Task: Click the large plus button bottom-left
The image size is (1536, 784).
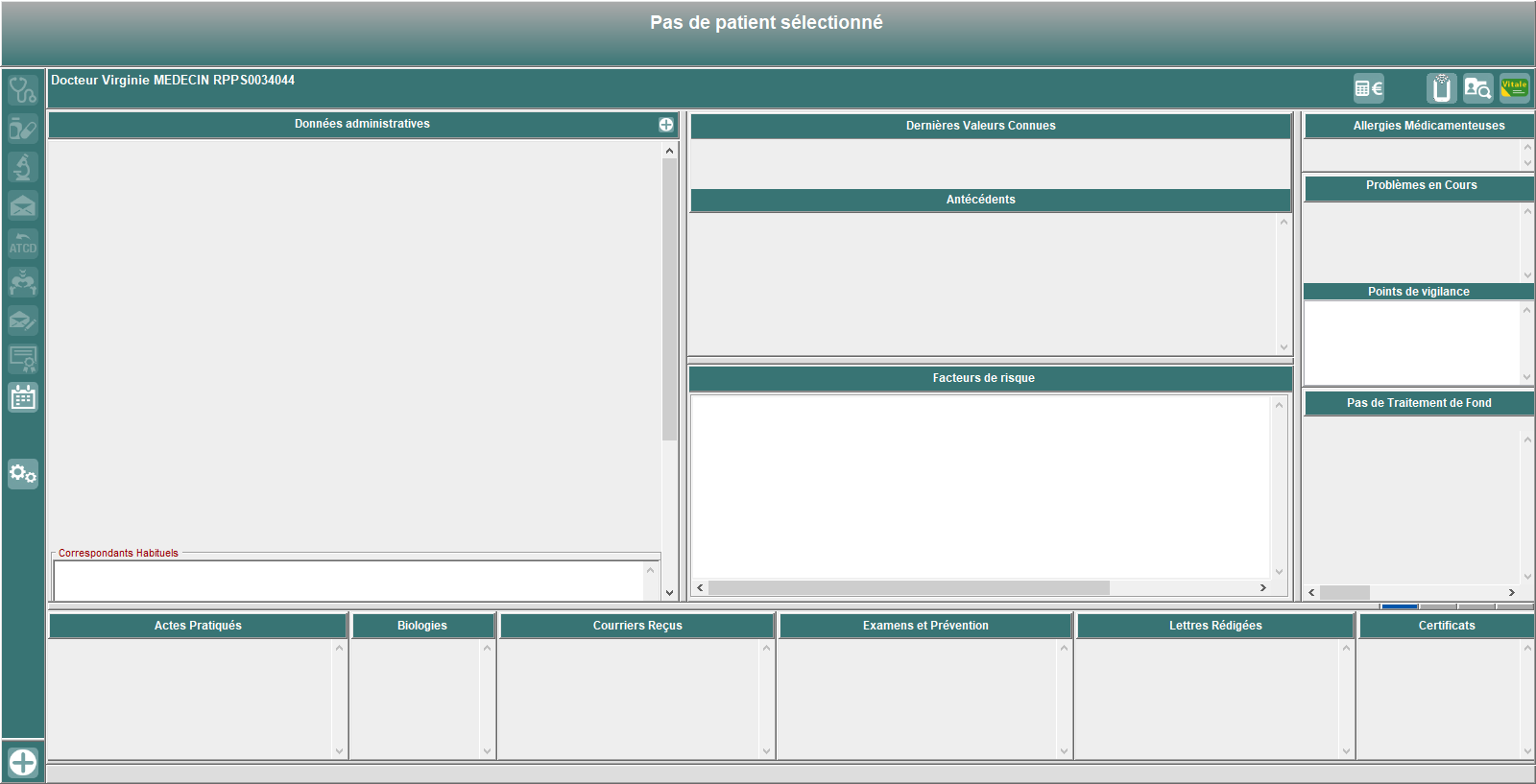Action: click(x=23, y=762)
